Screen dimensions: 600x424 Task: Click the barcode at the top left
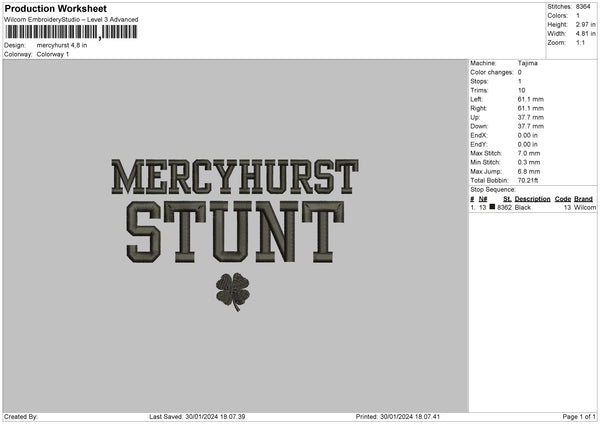tap(71, 32)
